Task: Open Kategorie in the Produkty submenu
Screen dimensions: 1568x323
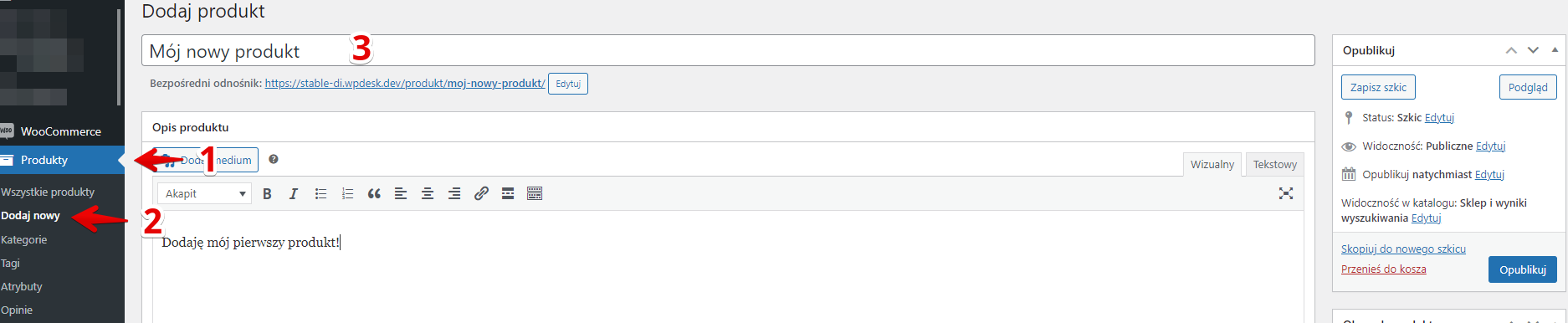Action: click(x=24, y=239)
